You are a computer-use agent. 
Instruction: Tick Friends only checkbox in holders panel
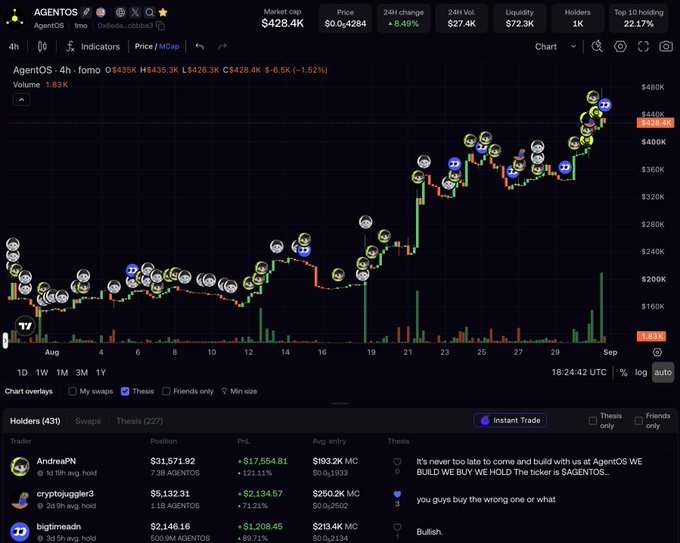point(638,421)
